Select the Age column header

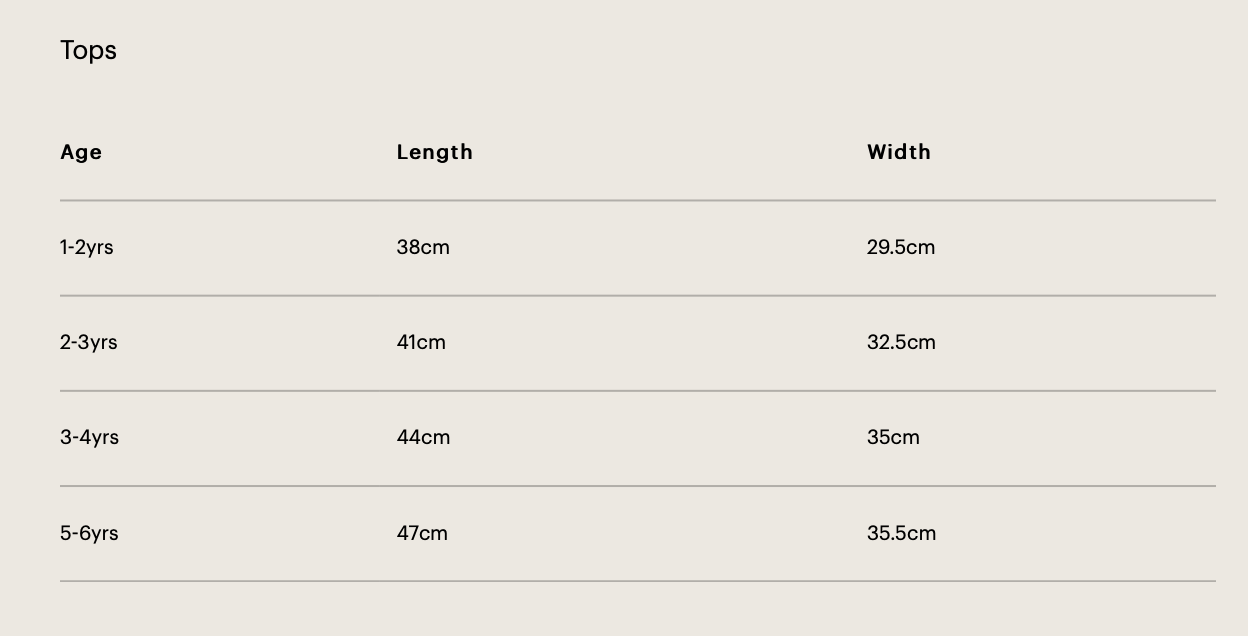pyautogui.click(x=81, y=152)
